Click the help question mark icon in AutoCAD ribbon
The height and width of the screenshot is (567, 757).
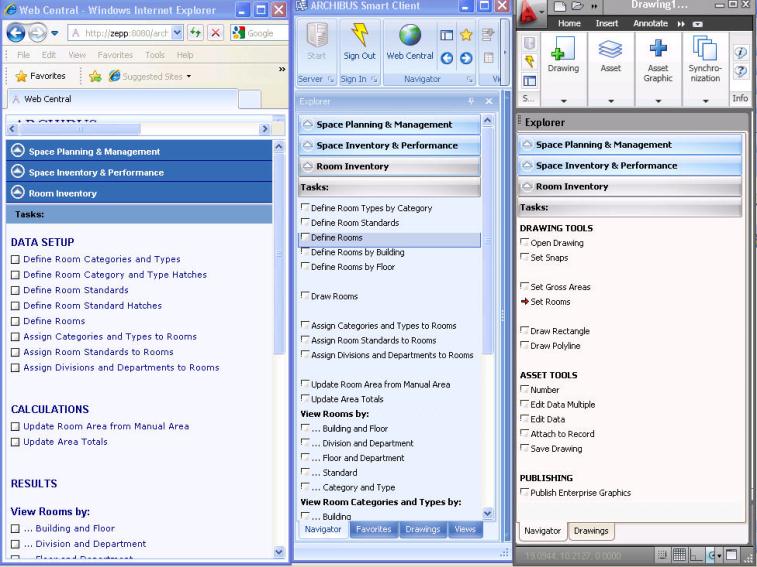pos(740,71)
